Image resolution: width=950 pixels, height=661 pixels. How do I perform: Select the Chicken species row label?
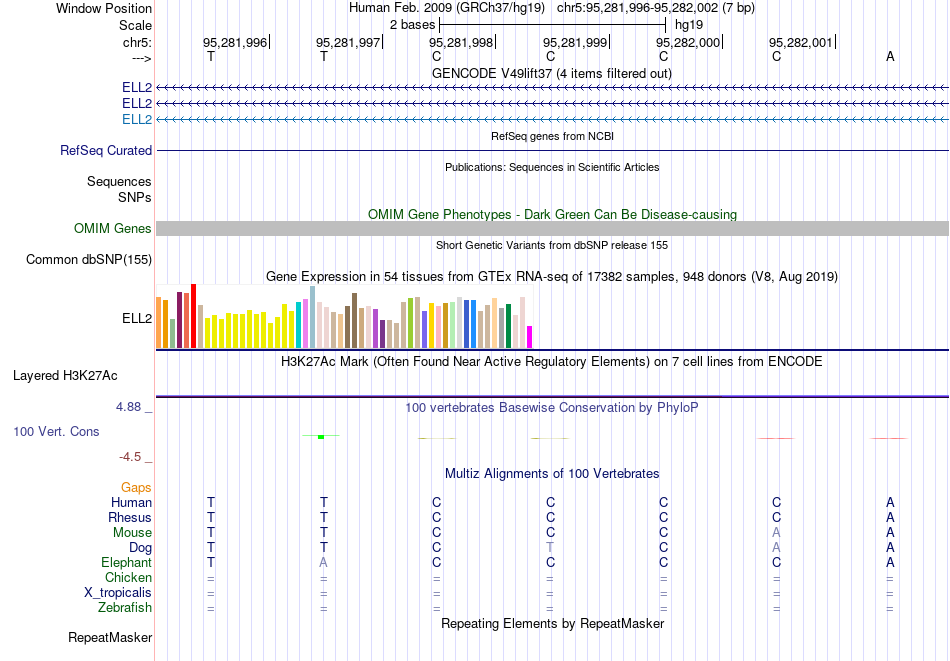(x=128, y=577)
